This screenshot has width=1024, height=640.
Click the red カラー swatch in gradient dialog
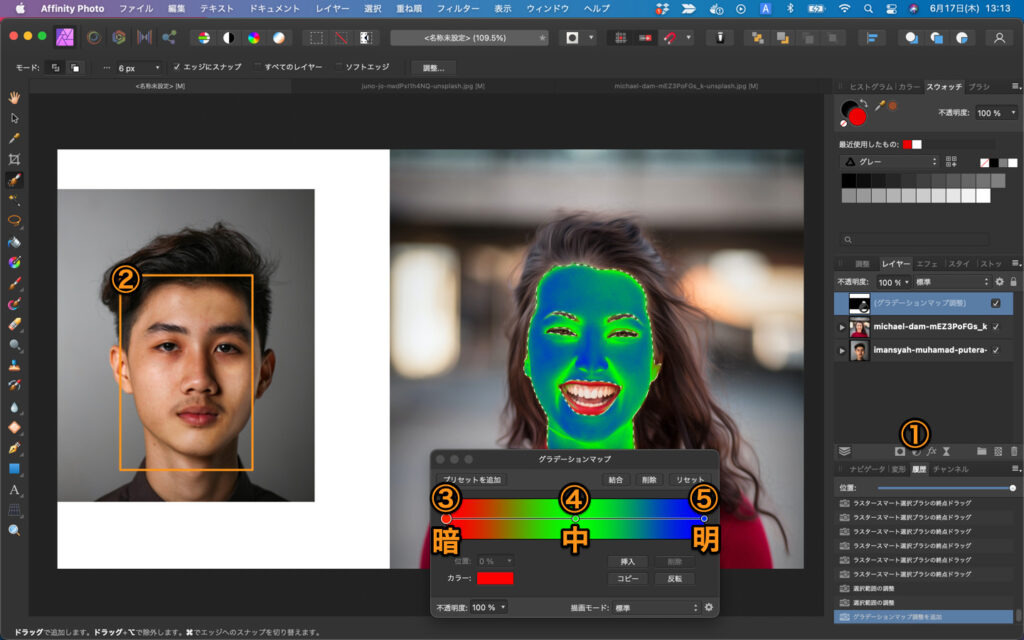tap(495, 578)
